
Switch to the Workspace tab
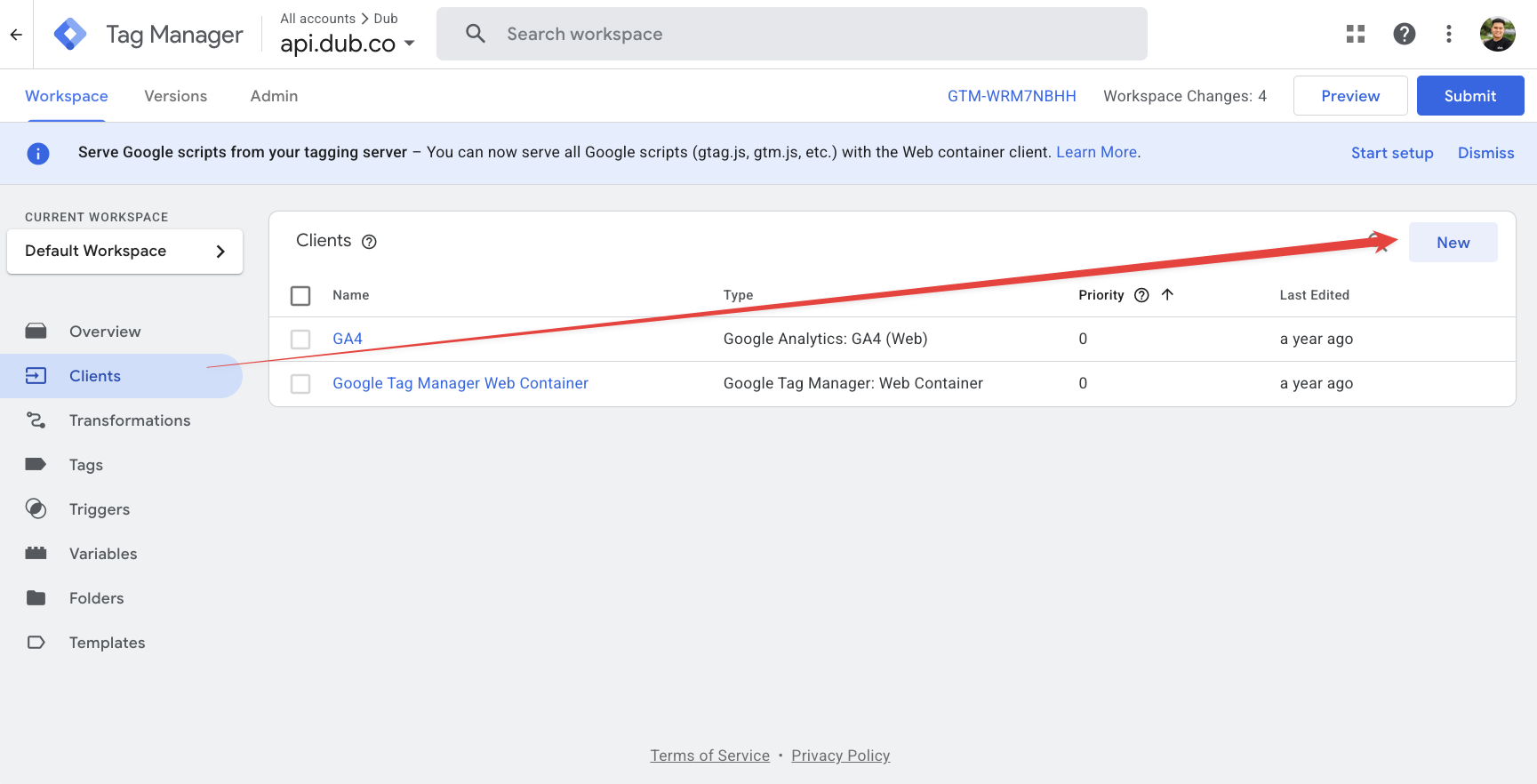pos(67,96)
